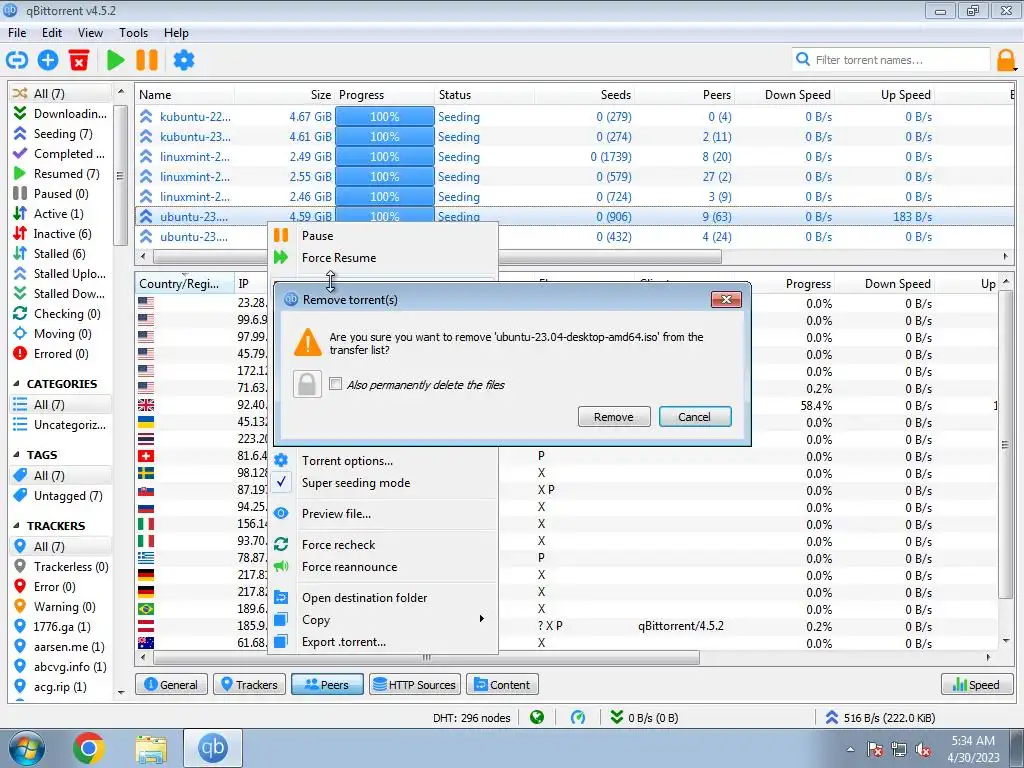
Task: Collapse the TRACKERS section
Action: click(16, 526)
